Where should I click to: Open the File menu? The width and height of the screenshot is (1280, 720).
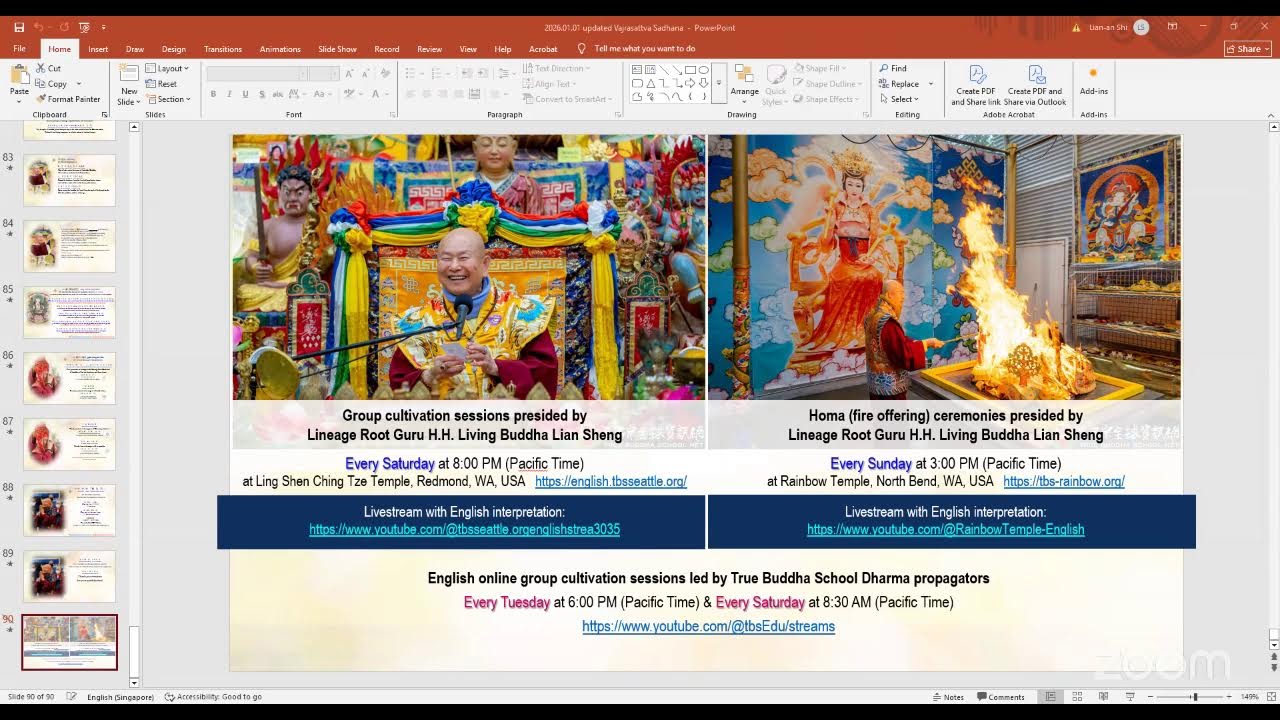point(19,48)
